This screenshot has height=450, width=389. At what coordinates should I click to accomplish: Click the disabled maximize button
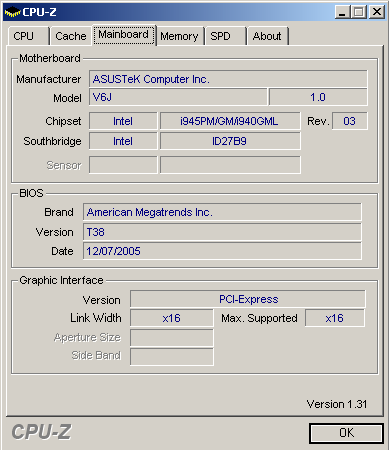click(x=359, y=12)
